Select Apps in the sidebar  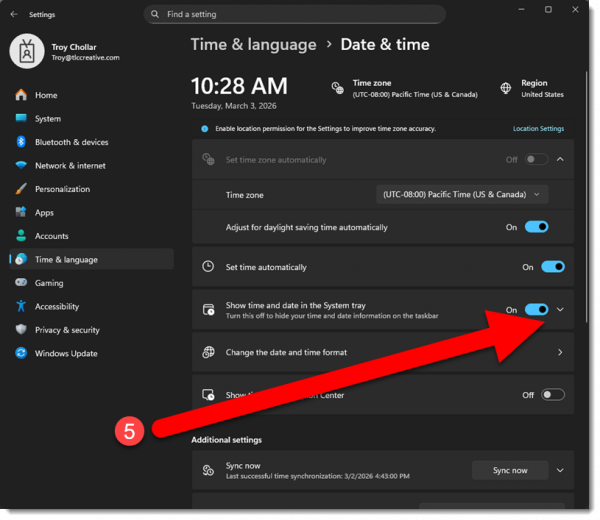pyautogui.click(x=44, y=213)
